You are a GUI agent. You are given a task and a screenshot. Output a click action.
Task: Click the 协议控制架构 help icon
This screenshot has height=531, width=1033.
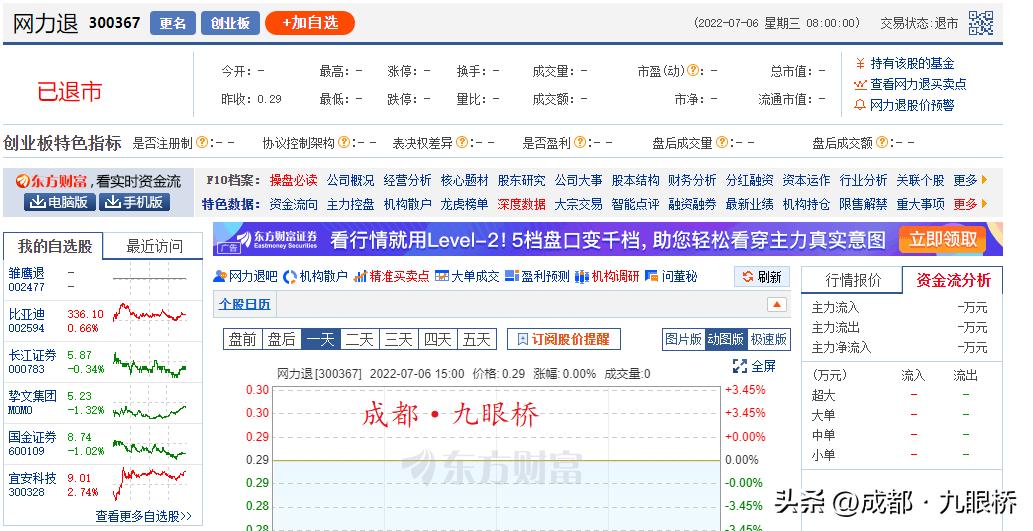344,142
